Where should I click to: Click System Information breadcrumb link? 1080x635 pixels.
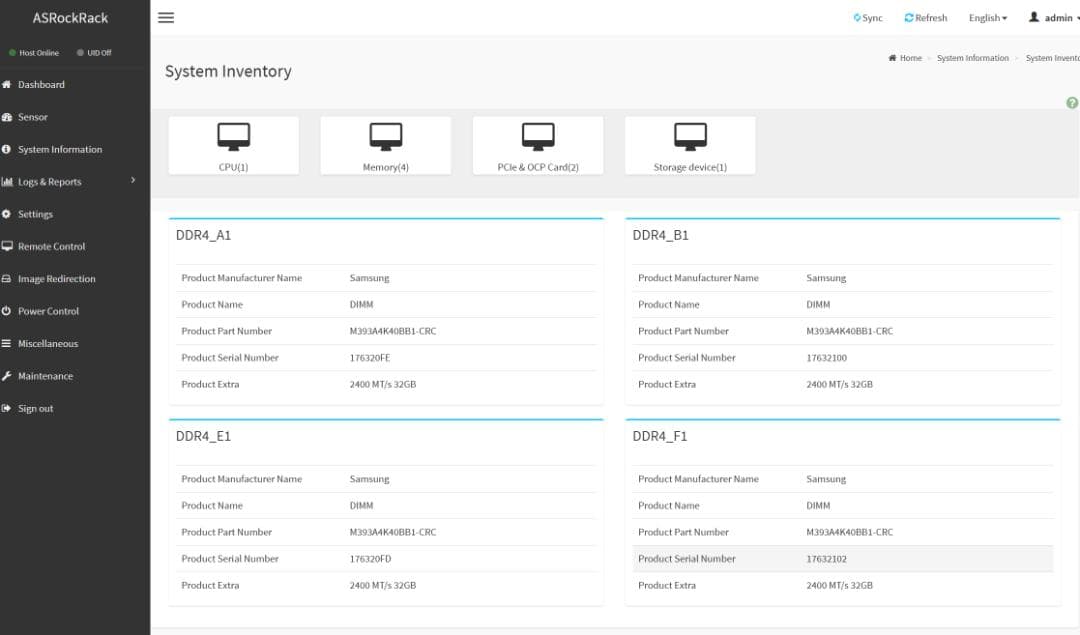pos(972,58)
